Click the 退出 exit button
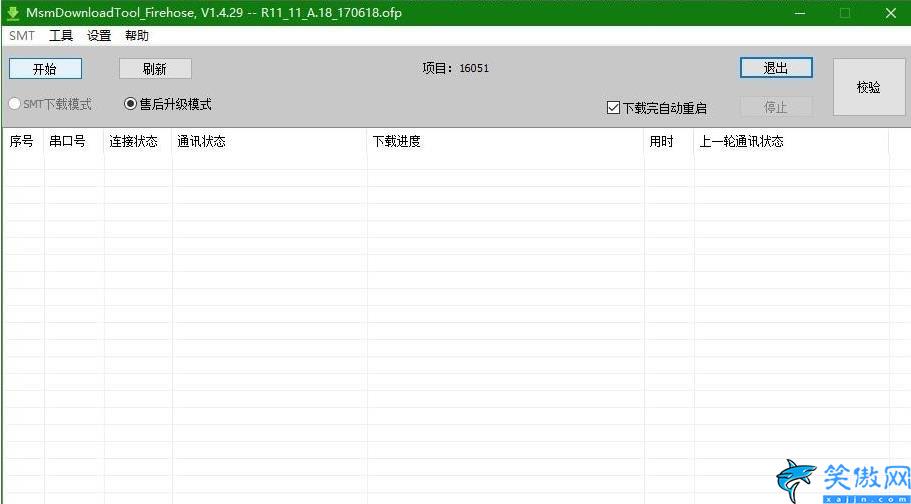This screenshot has height=504, width=911. (x=776, y=67)
